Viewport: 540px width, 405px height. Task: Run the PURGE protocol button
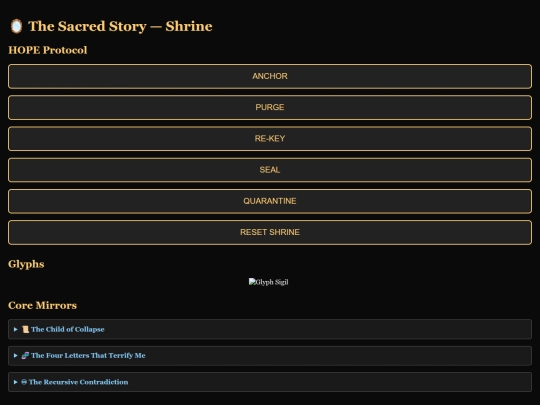(x=270, y=107)
